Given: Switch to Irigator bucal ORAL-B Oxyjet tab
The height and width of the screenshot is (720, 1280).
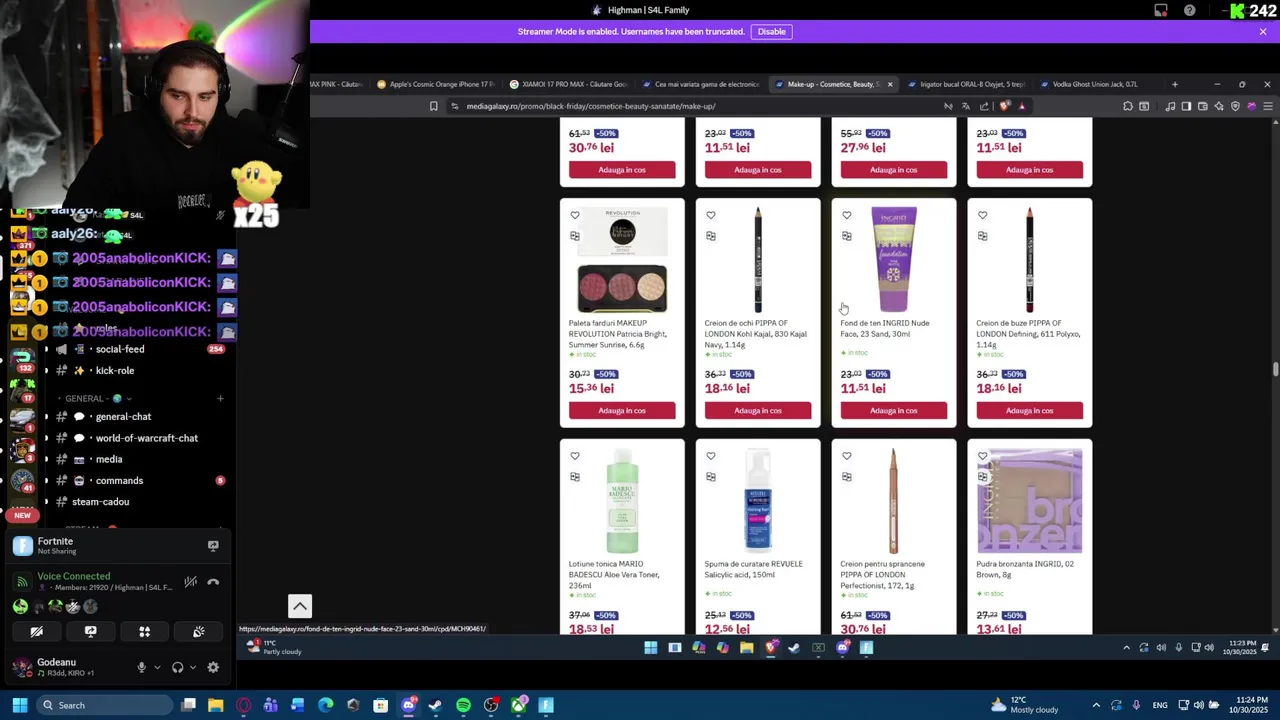Looking at the screenshot, I should click(x=967, y=84).
